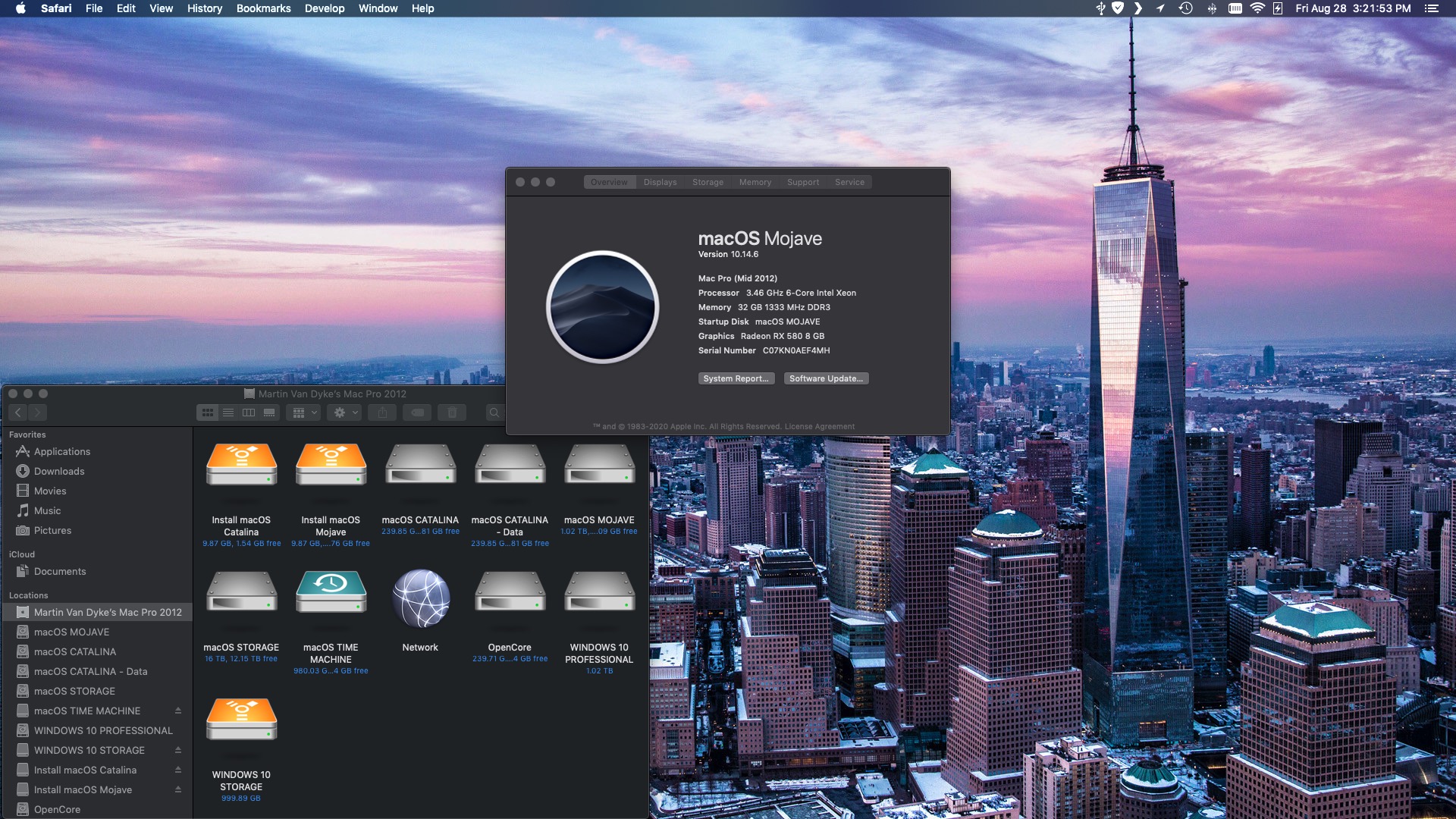1456x819 pixels.
Task: Select the macOS STORAGE drive icon
Action: tap(241, 592)
